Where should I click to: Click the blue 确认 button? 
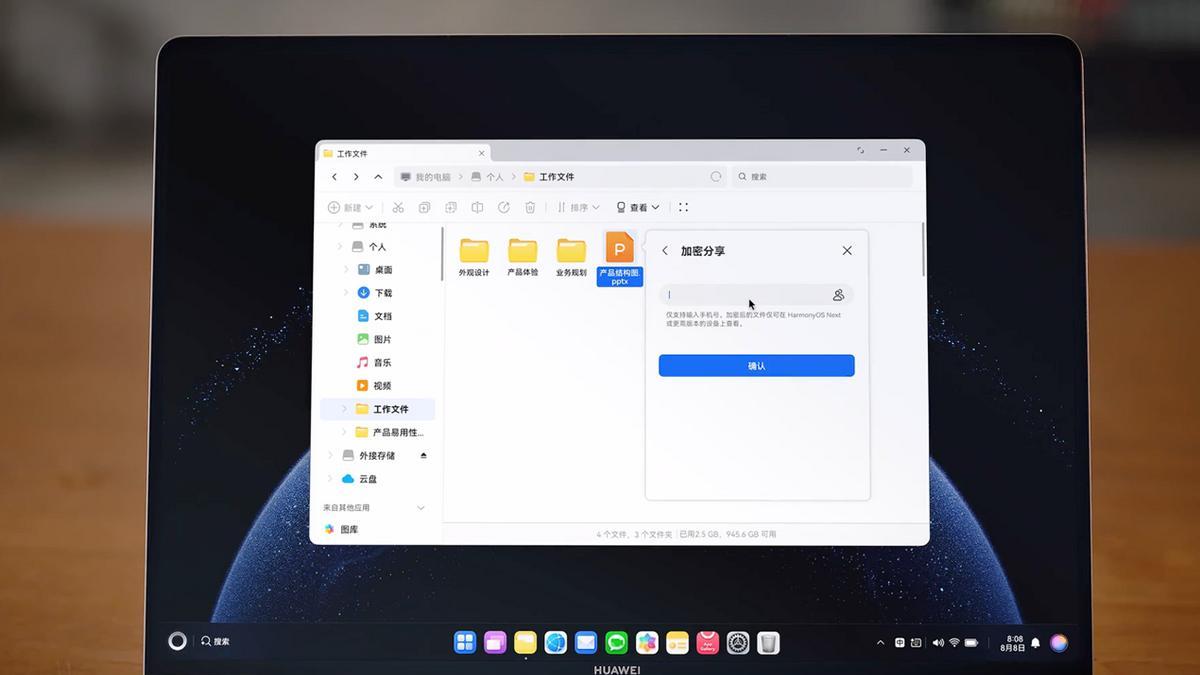pyautogui.click(x=757, y=366)
